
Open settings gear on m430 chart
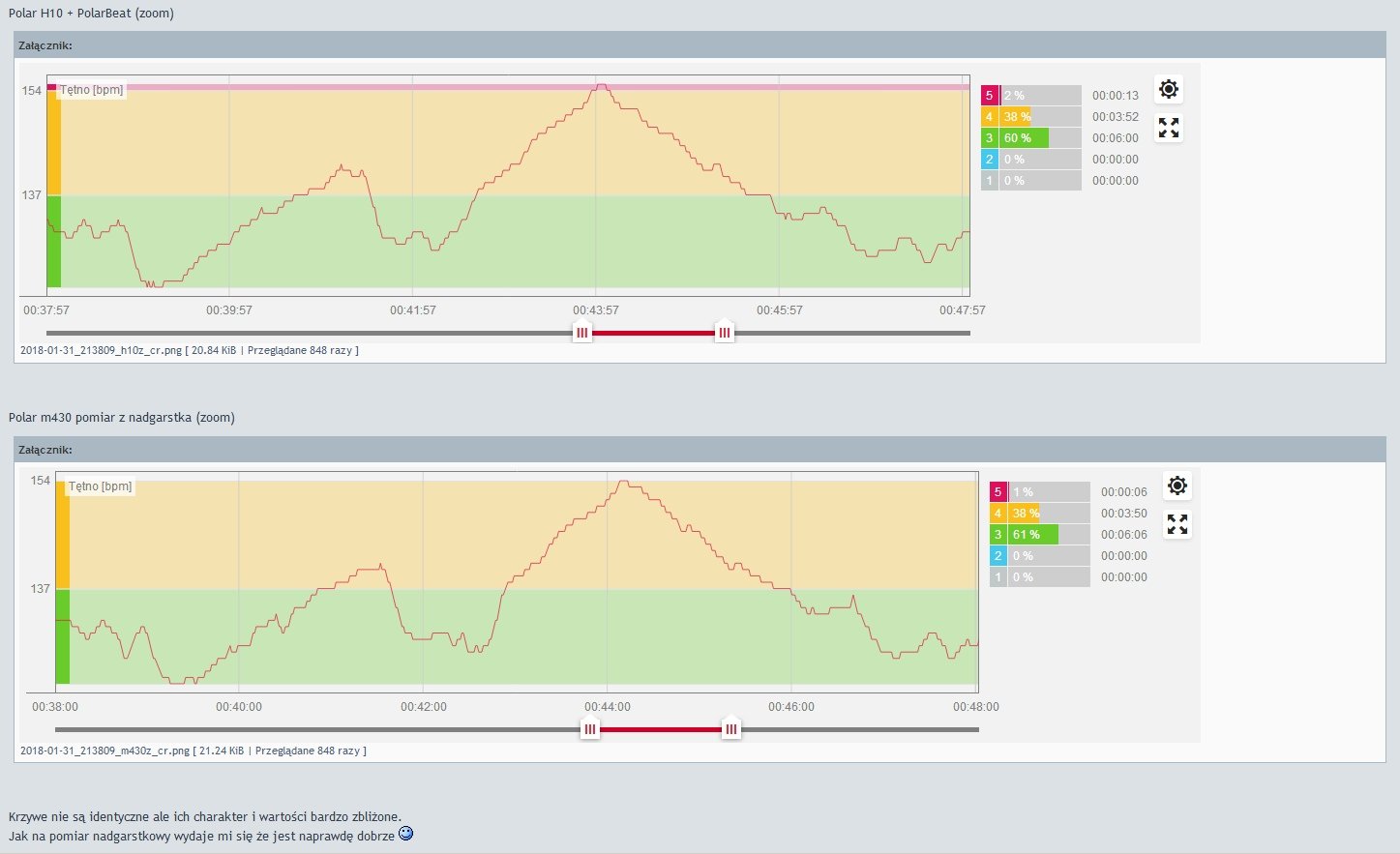click(x=1177, y=486)
